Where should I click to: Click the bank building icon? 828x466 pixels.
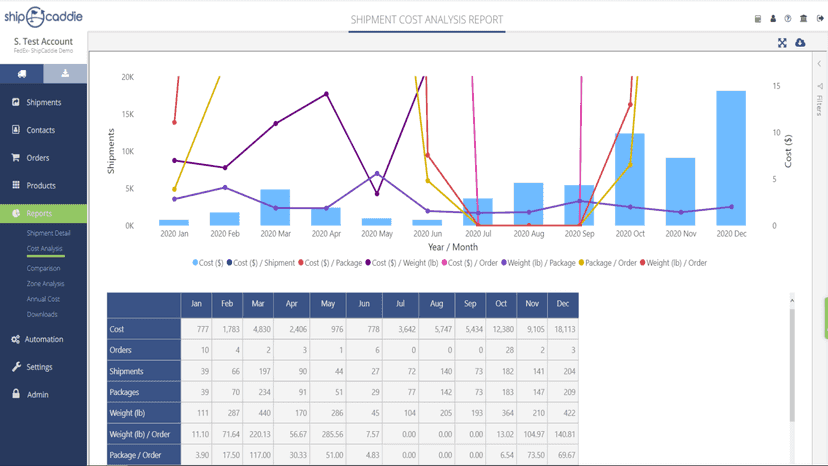(x=804, y=18)
